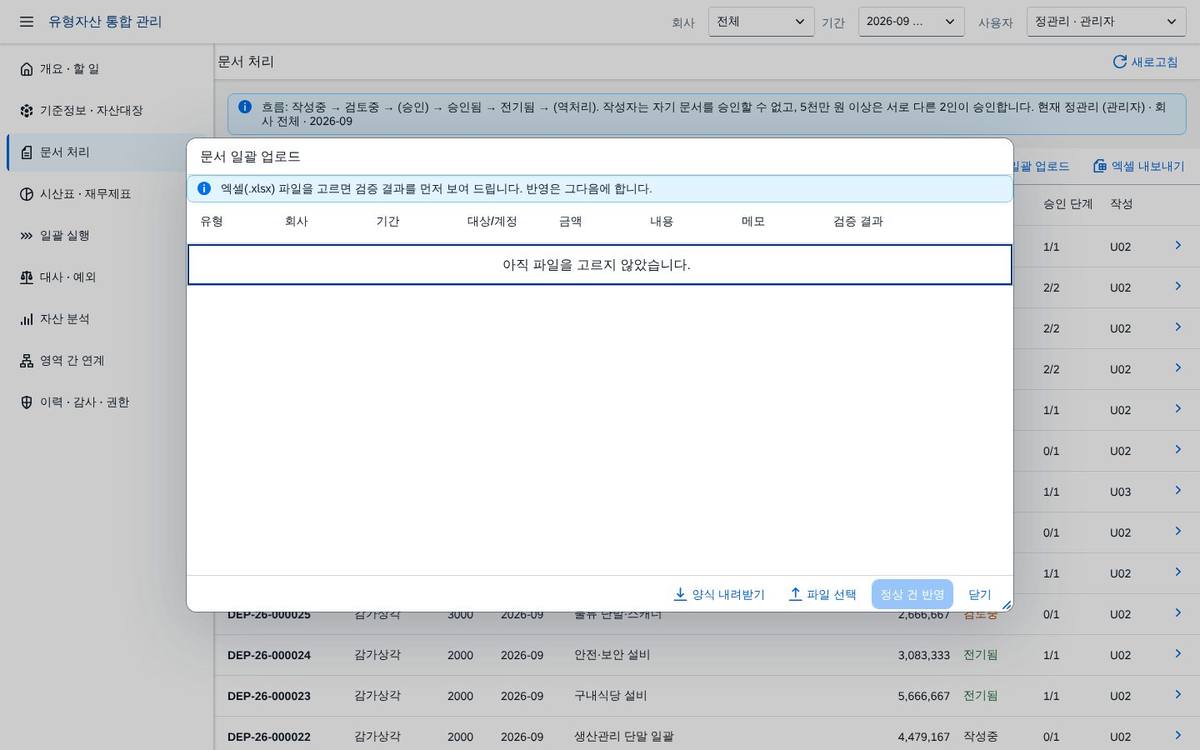Open the hamburger navigation menu
Image resolution: width=1200 pixels, height=750 pixels.
coord(27,21)
